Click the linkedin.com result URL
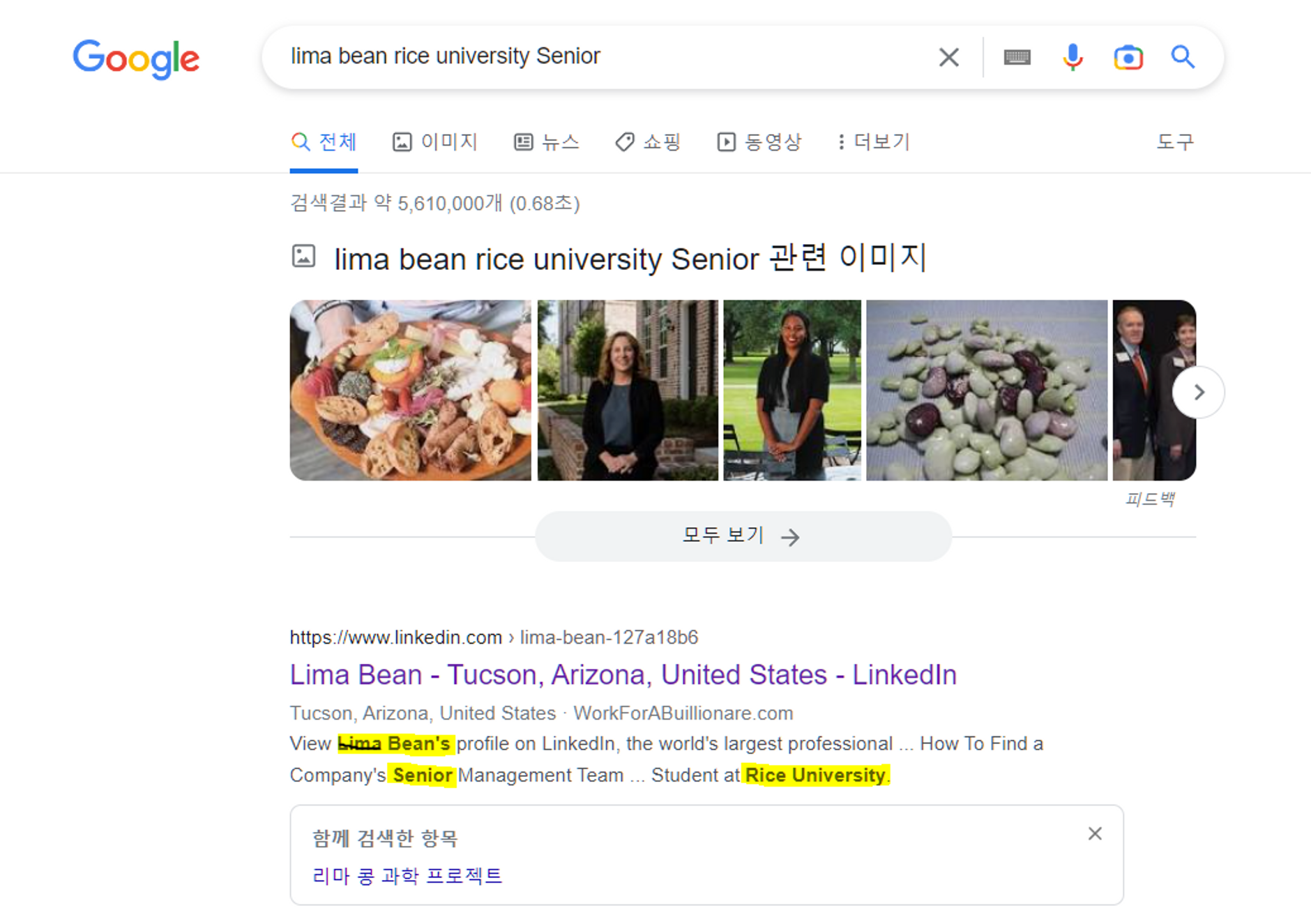This screenshot has width=1311, height=924. 494,637
